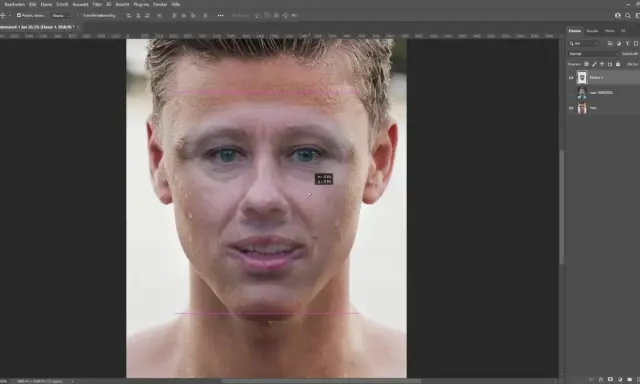The image size is (640, 384).
Task: Open the layer filter type dropdown
Action: (x=584, y=43)
